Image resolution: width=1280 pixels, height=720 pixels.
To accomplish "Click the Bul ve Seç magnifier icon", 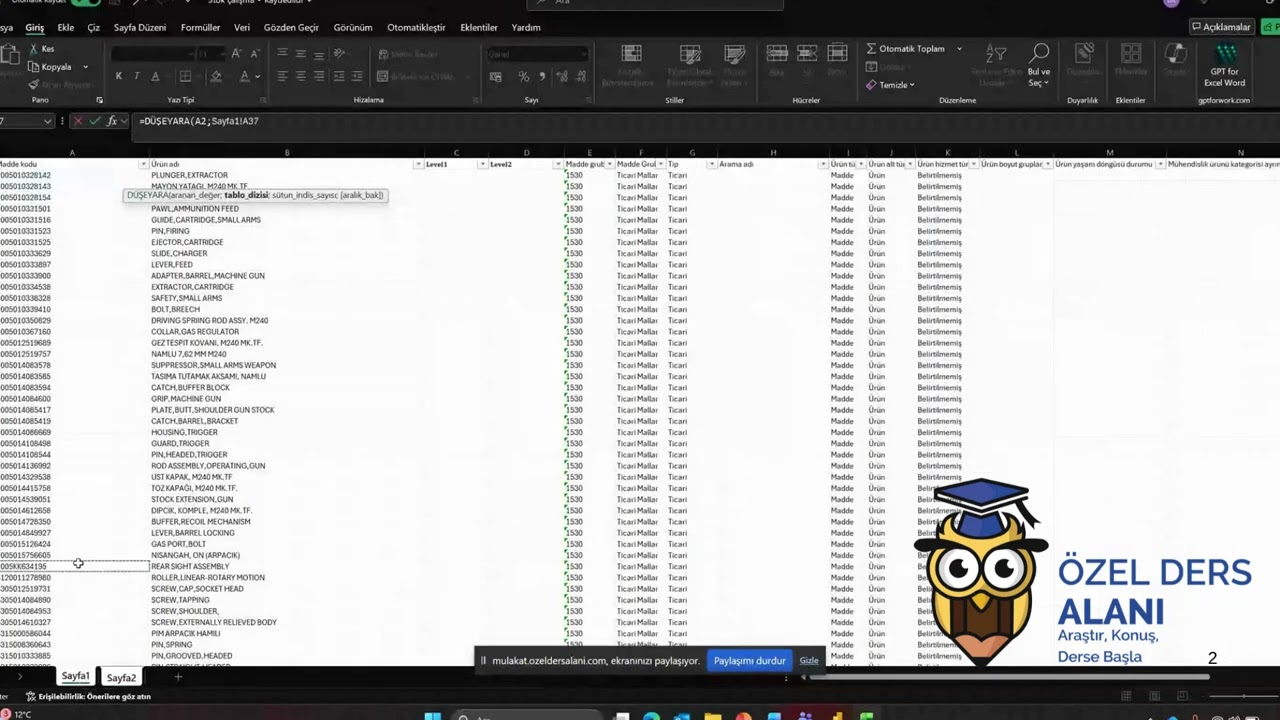I will [1039, 53].
